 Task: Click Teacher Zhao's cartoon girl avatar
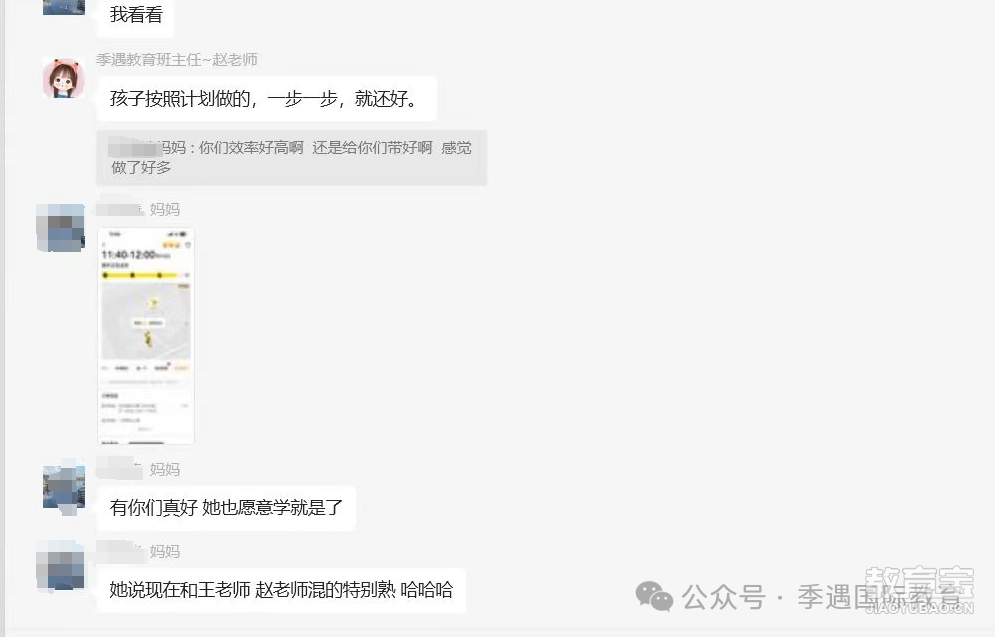(63, 78)
